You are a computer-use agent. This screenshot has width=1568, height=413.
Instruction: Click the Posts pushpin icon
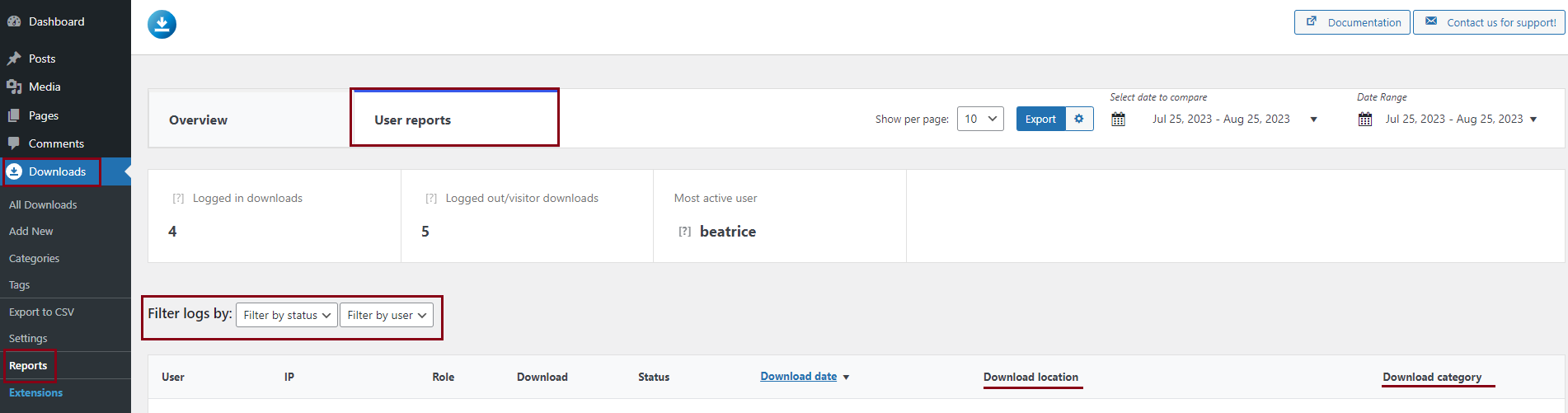(14, 59)
